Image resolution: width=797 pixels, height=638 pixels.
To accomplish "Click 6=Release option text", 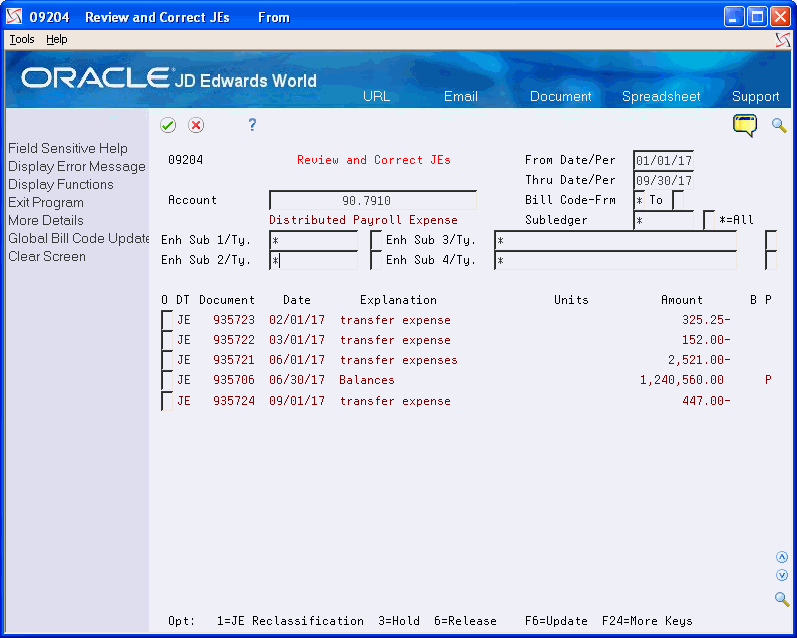I will [x=465, y=621].
